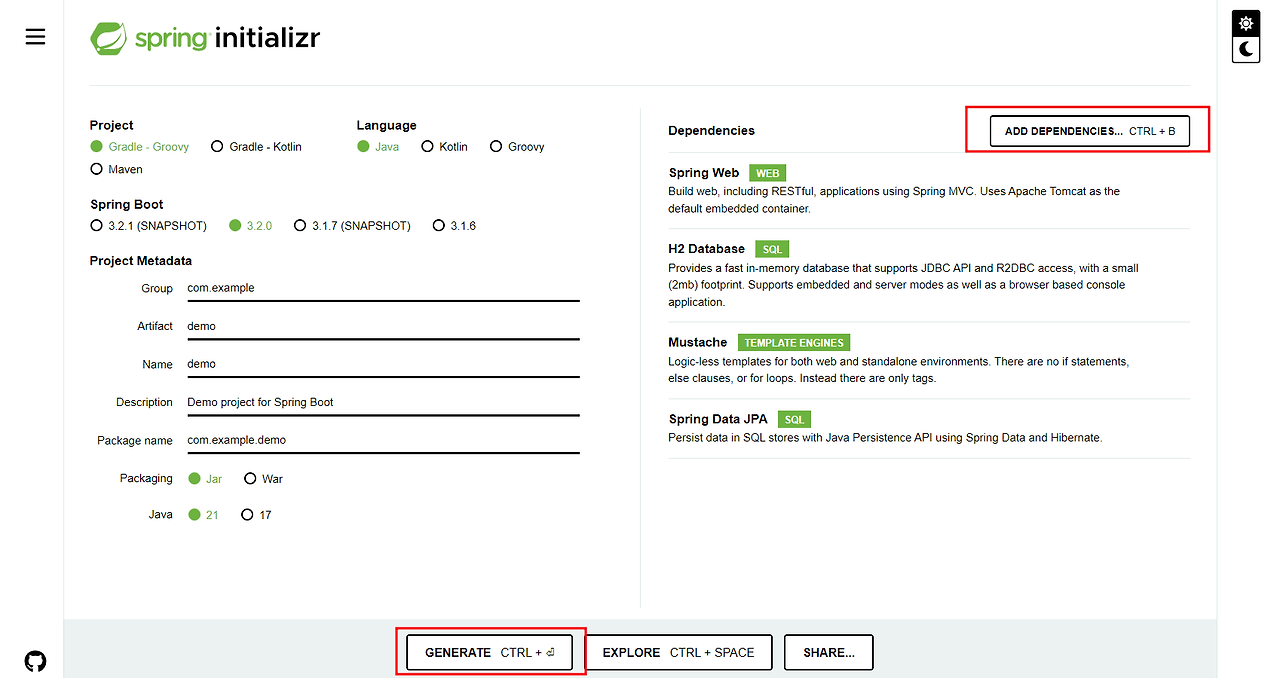Screen dimensions: 1280x678
Task: Click the Dependencies heading
Action: pos(711,131)
